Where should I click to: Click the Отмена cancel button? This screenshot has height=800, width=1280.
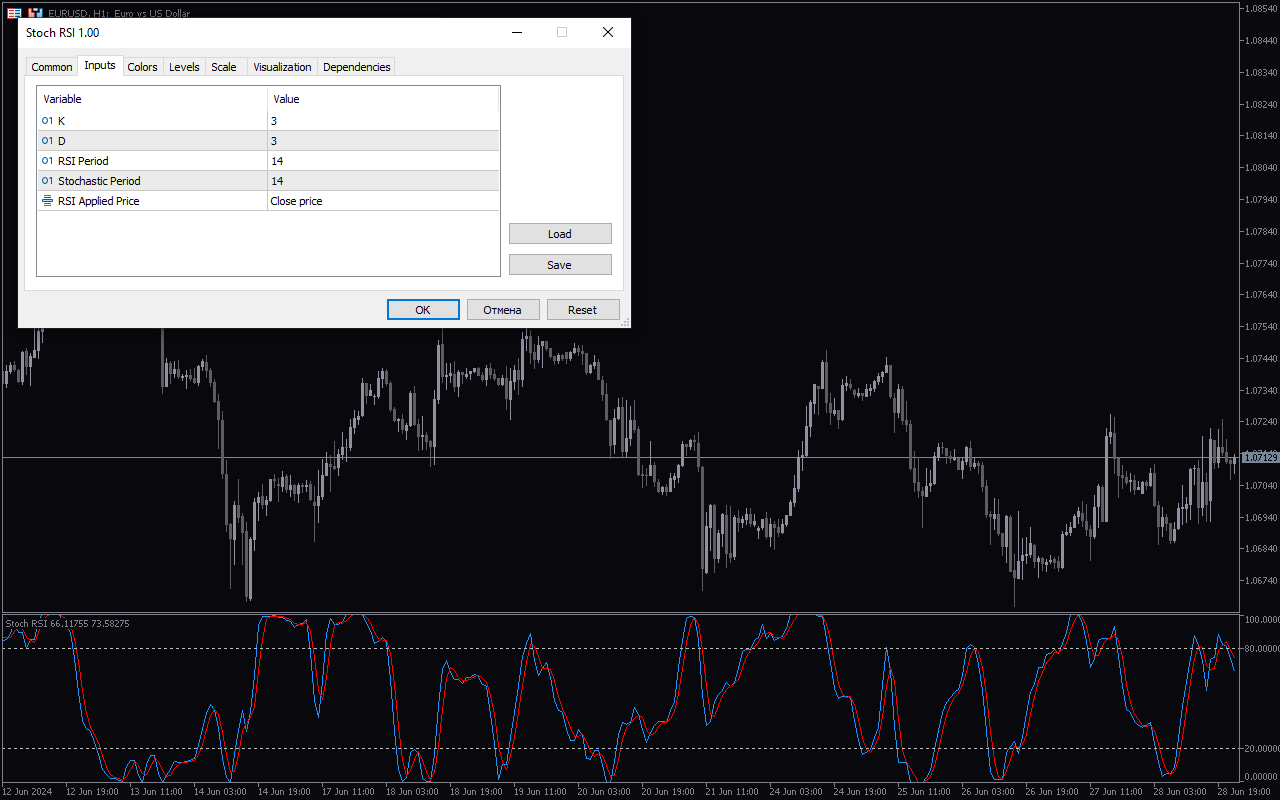coord(503,310)
